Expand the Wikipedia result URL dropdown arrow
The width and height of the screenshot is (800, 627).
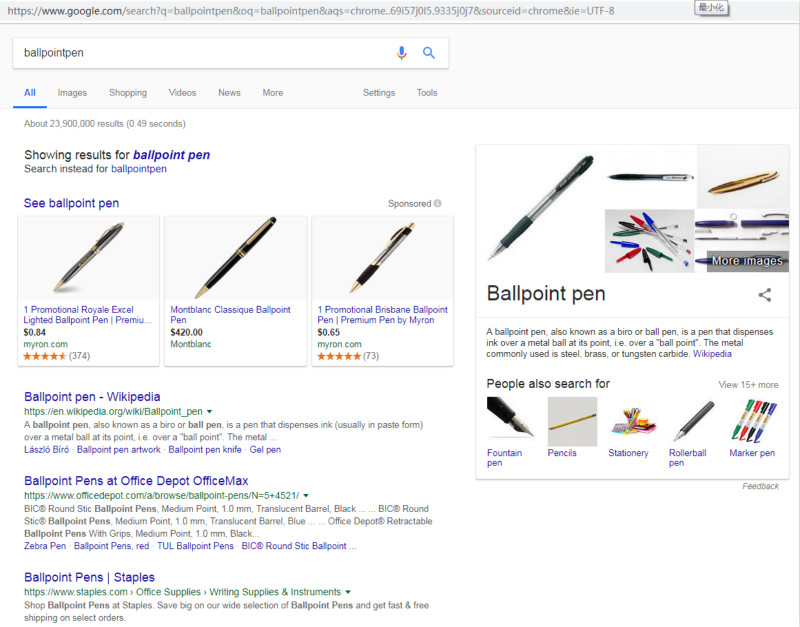pyautogui.click(x=209, y=411)
